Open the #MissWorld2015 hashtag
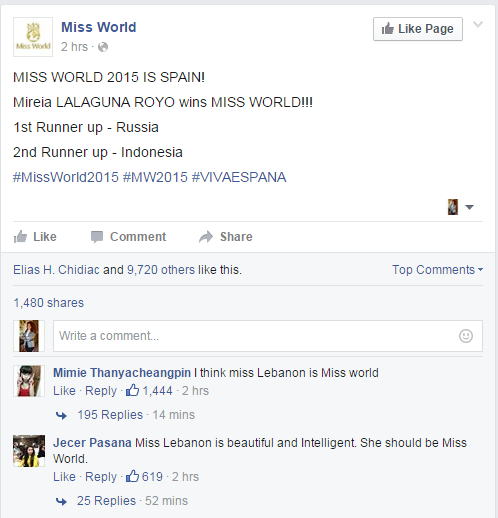Viewport: 498px width, 518px height. pyautogui.click(x=66, y=177)
